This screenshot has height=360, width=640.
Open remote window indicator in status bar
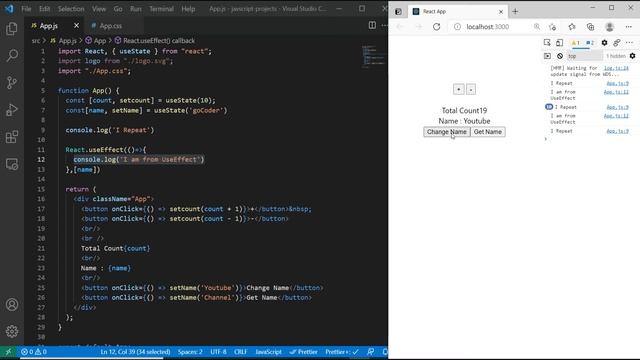click(x=8, y=351)
